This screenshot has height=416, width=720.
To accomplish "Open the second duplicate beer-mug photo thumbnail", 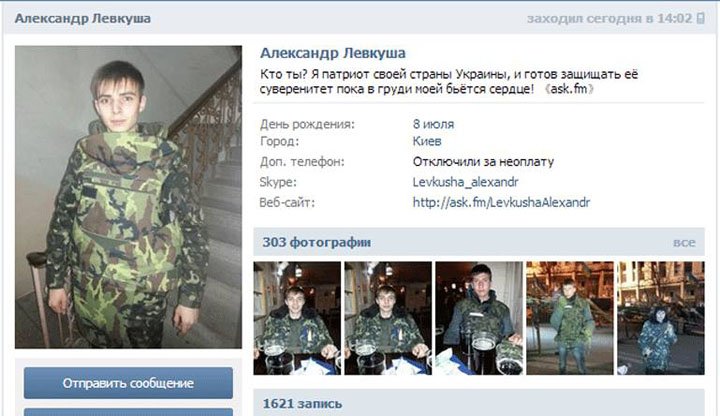I will pyautogui.click(x=388, y=318).
